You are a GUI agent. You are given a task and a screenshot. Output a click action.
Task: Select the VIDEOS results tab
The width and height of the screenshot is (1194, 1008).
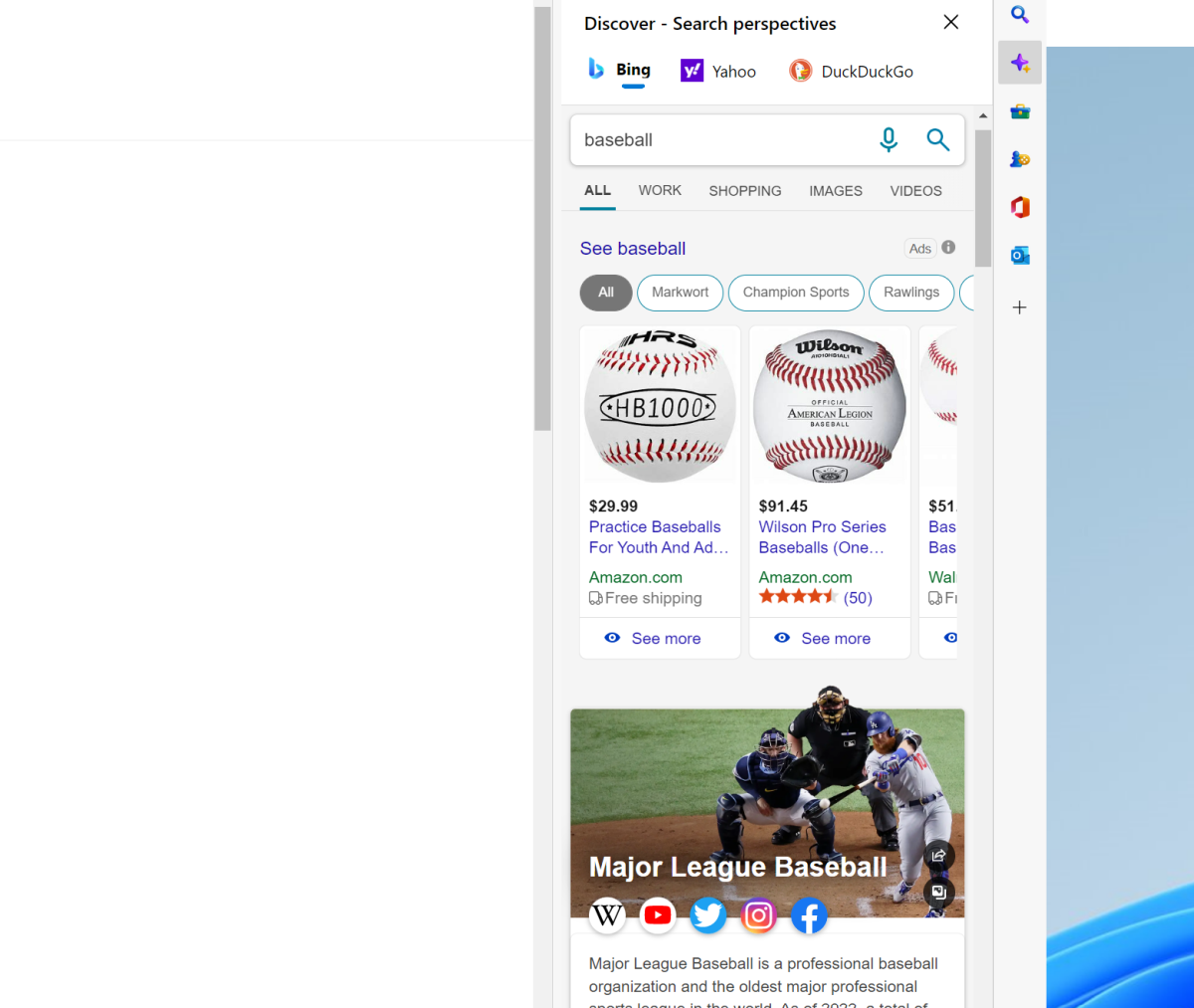[x=915, y=191]
